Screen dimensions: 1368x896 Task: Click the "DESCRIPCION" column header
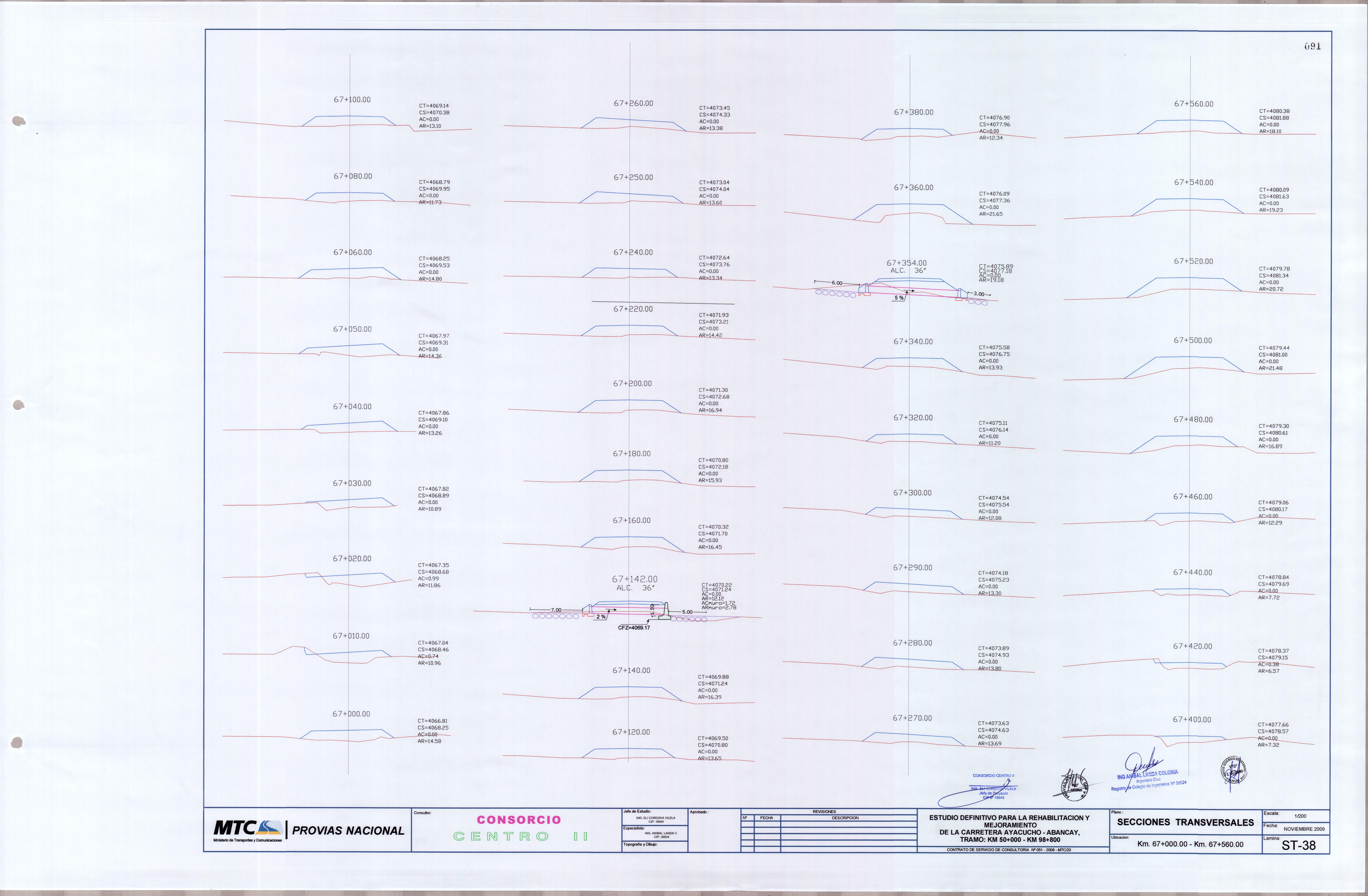point(845,818)
